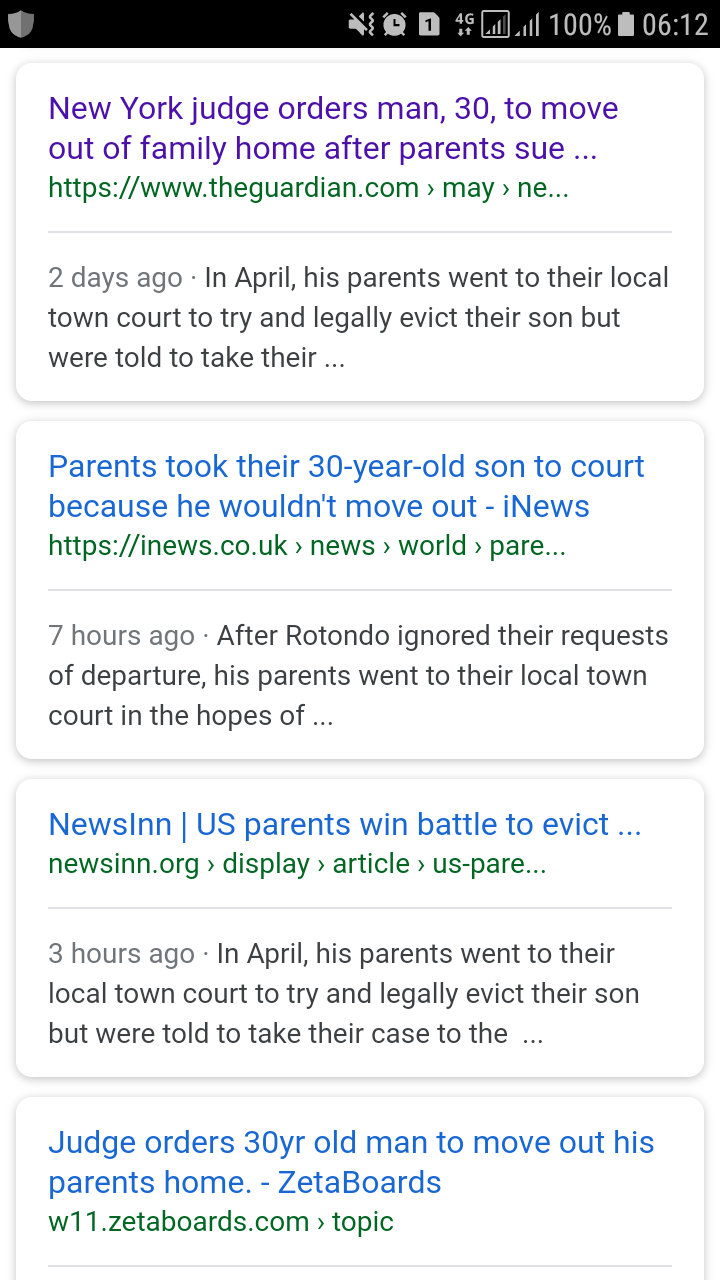Open the ZetaBoards topic about the judge's order
The width and height of the screenshot is (720, 1280).
pyautogui.click(x=351, y=1162)
